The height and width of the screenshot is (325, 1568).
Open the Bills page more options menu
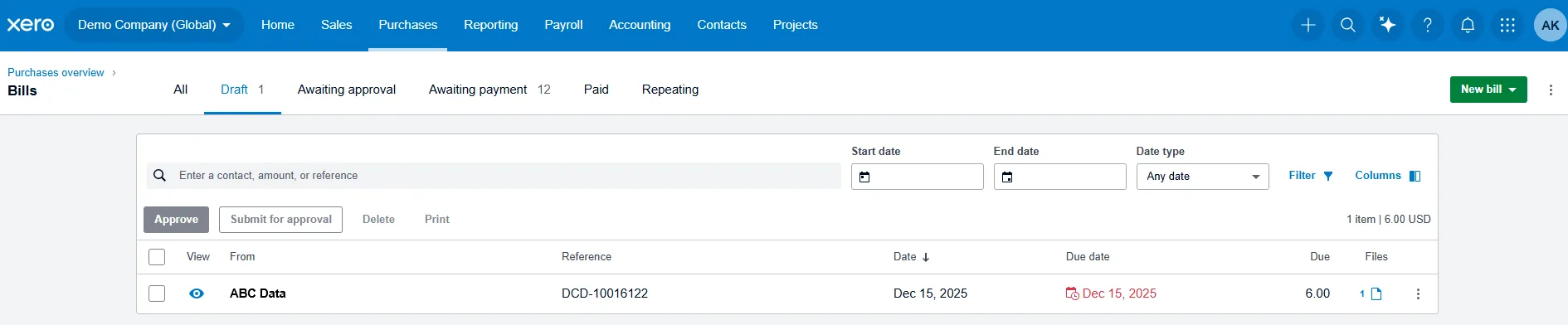click(x=1551, y=90)
